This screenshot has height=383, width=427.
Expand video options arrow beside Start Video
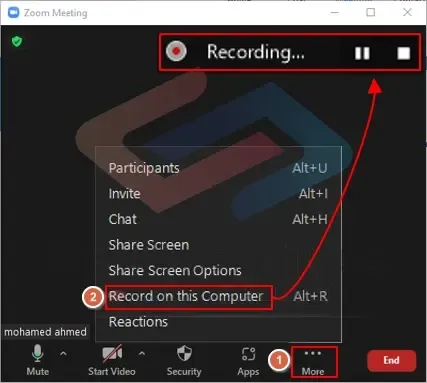142,353
